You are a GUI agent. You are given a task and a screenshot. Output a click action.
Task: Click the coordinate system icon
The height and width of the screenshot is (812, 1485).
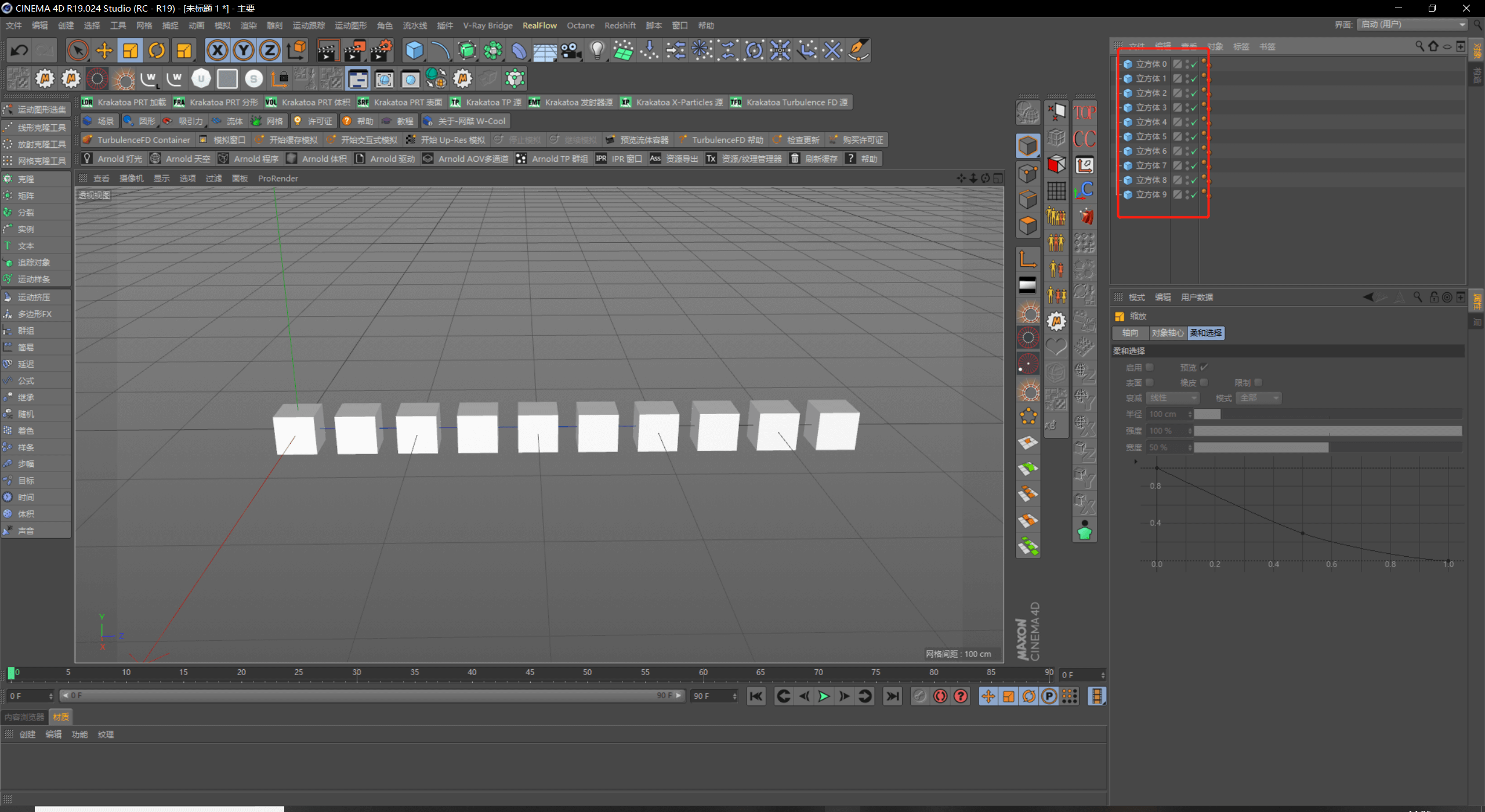click(x=296, y=50)
